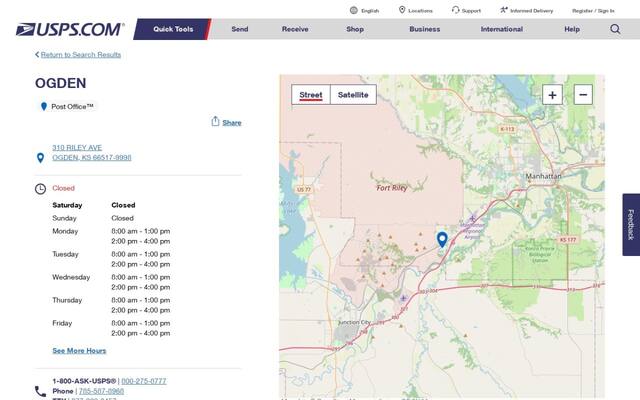Click the US 77 highway shield on map
The width and height of the screenshot is (640, 400).
coord(304,189)
